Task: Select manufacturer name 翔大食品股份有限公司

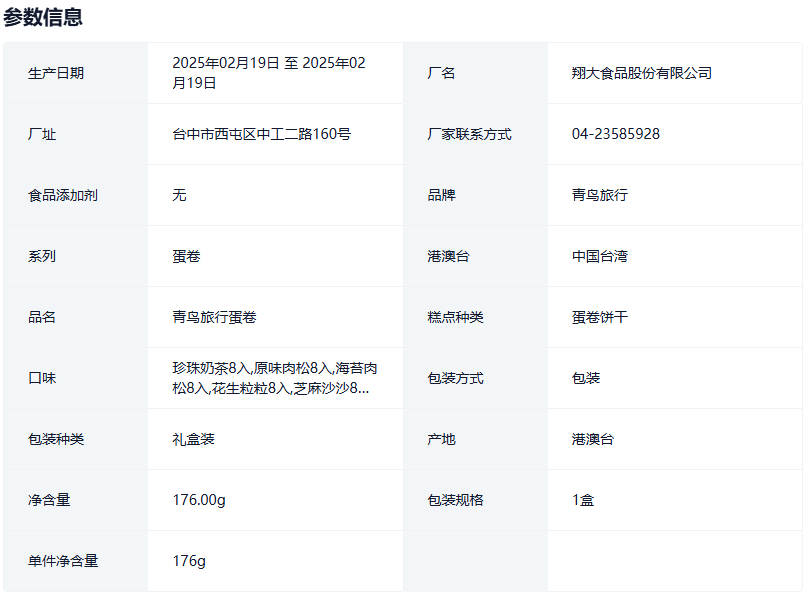Action: point(641,73)
